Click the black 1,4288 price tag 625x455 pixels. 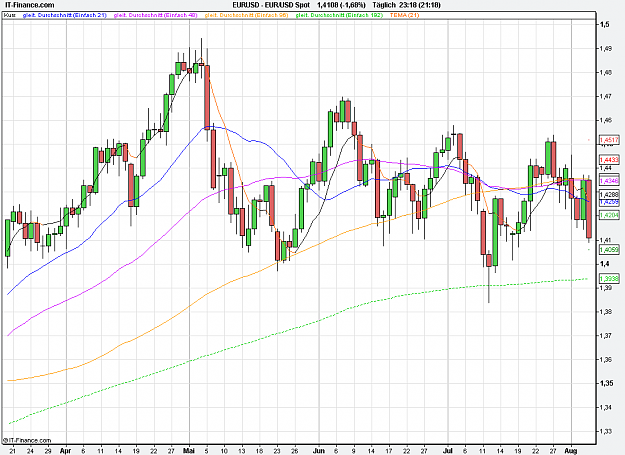[609, 194]
